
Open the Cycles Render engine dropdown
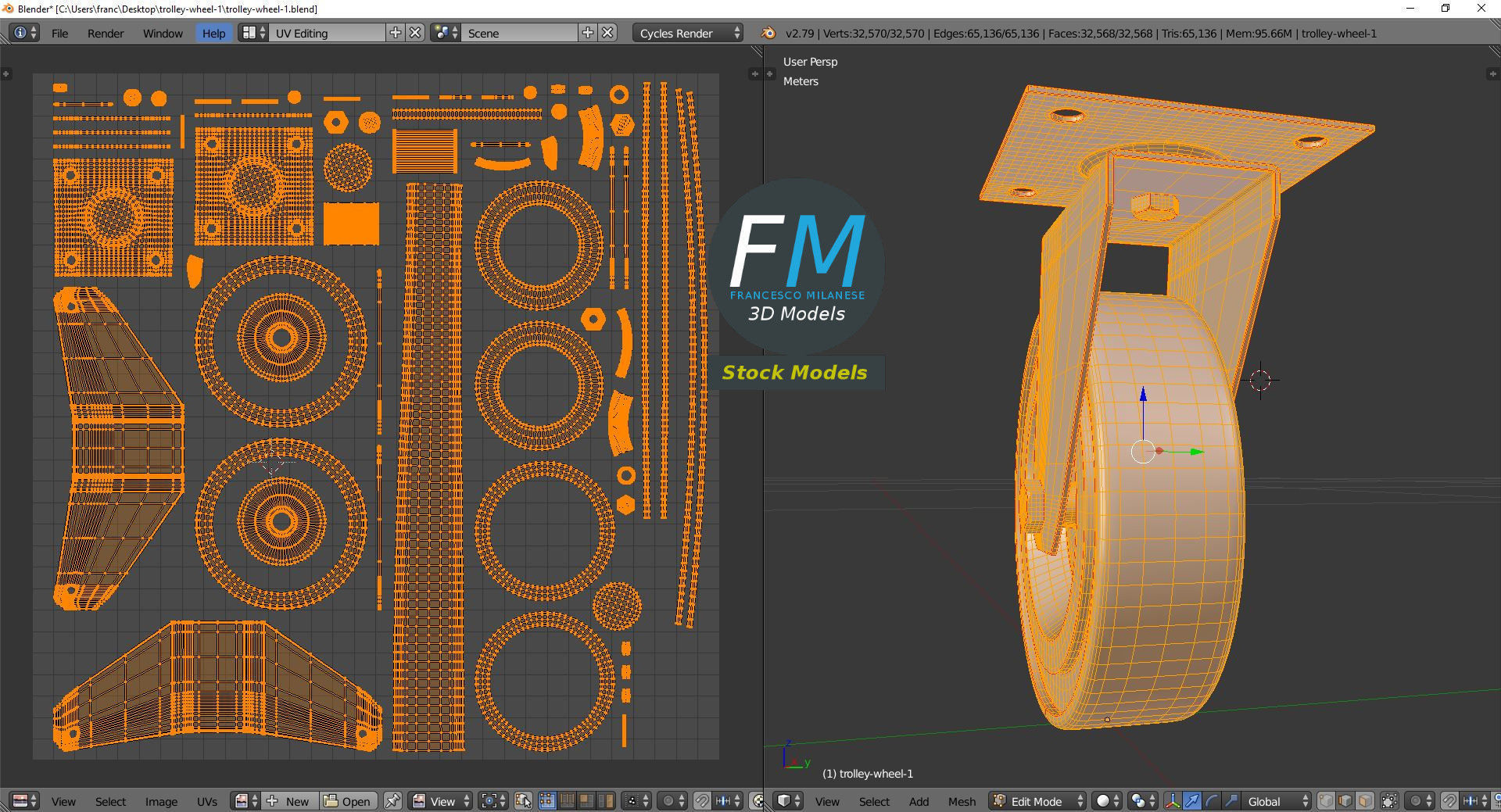[x=688, y=33]
